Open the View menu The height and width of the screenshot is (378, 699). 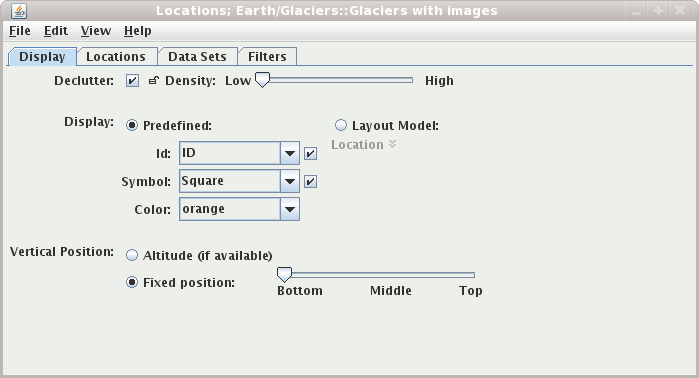pos(96,31)
